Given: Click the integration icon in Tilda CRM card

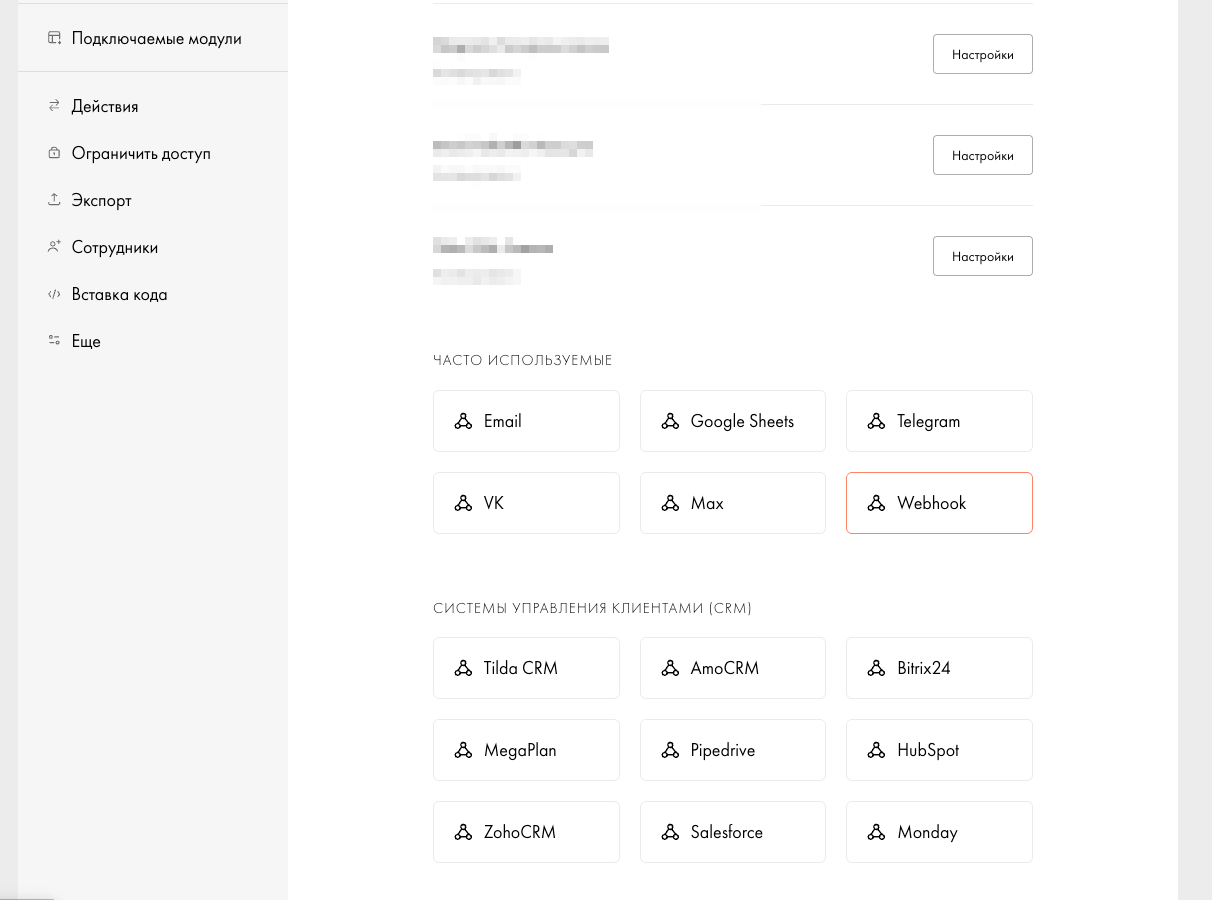Looking at the screenshot, I should (x=463, y=668).
